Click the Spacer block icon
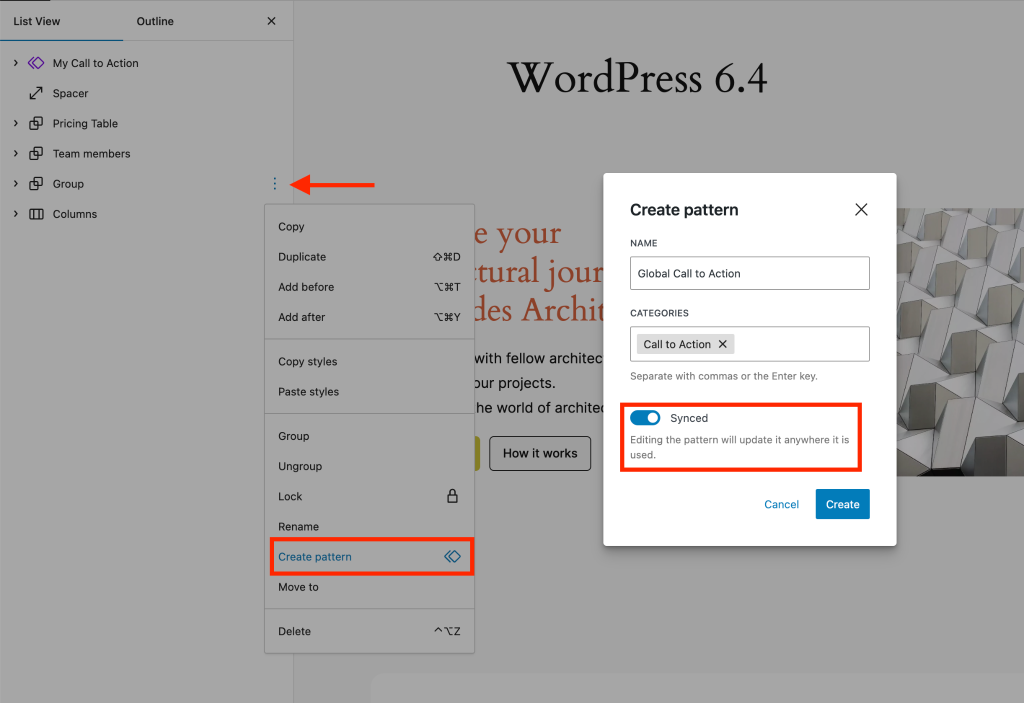The image size is (1024, 703). (36, 93)
